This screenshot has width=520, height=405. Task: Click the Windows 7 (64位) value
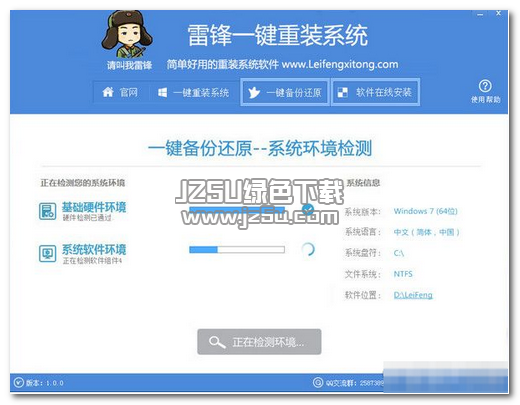click(x=426, y=211)
